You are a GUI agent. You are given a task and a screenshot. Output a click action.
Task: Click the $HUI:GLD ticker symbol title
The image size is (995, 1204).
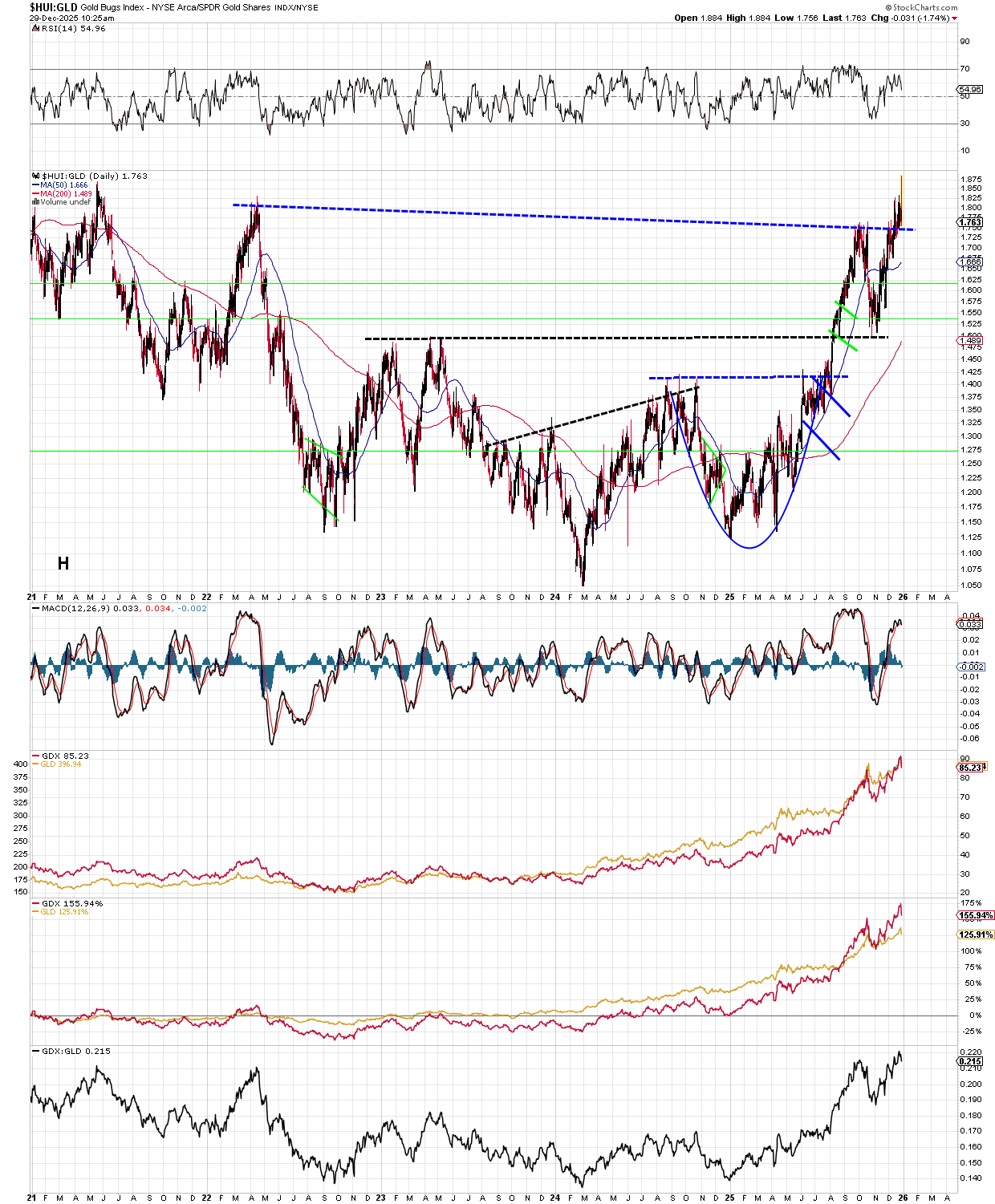[x=53, y=7]
